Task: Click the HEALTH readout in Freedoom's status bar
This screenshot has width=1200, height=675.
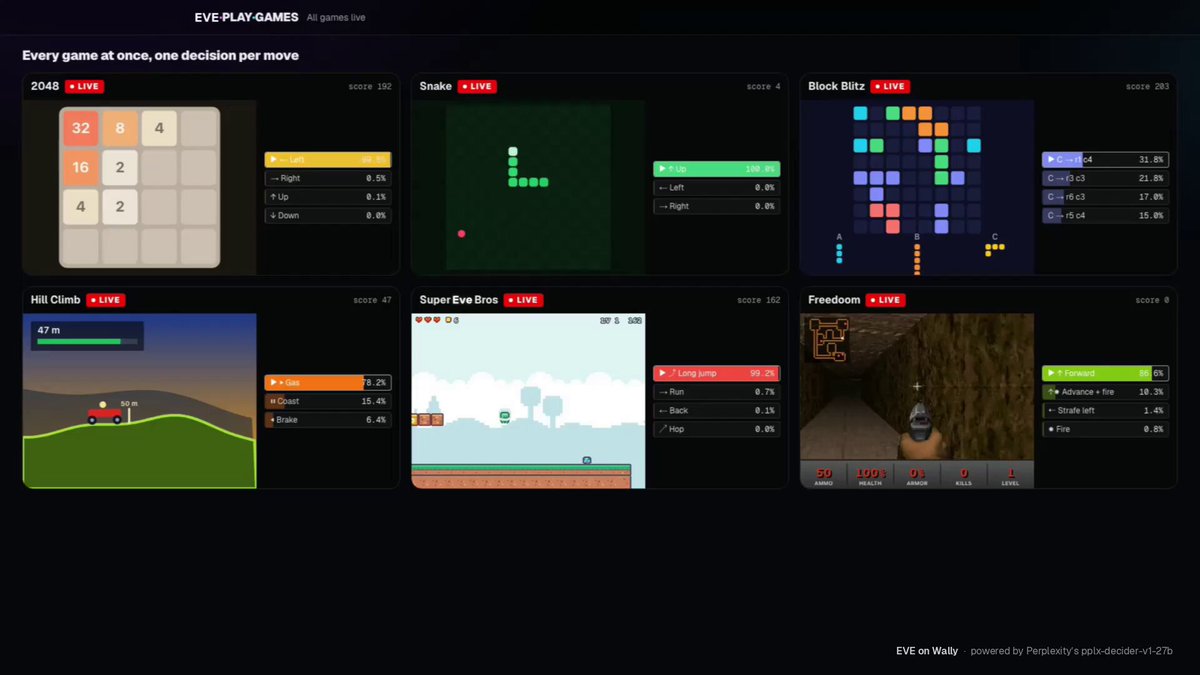Action: pos(870,476)
